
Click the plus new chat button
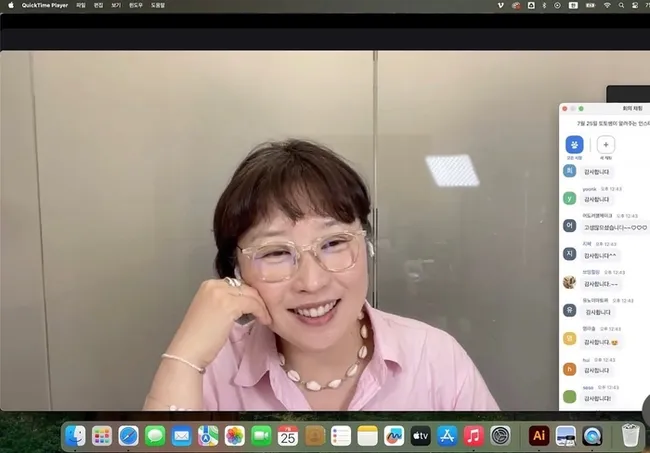coord(606,144)
